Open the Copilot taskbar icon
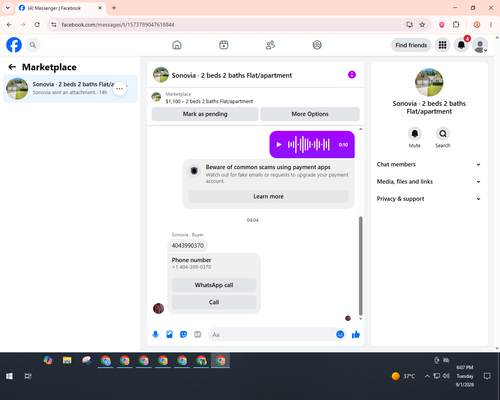This screenshot has width=500, height=400. tap(48, 360)
